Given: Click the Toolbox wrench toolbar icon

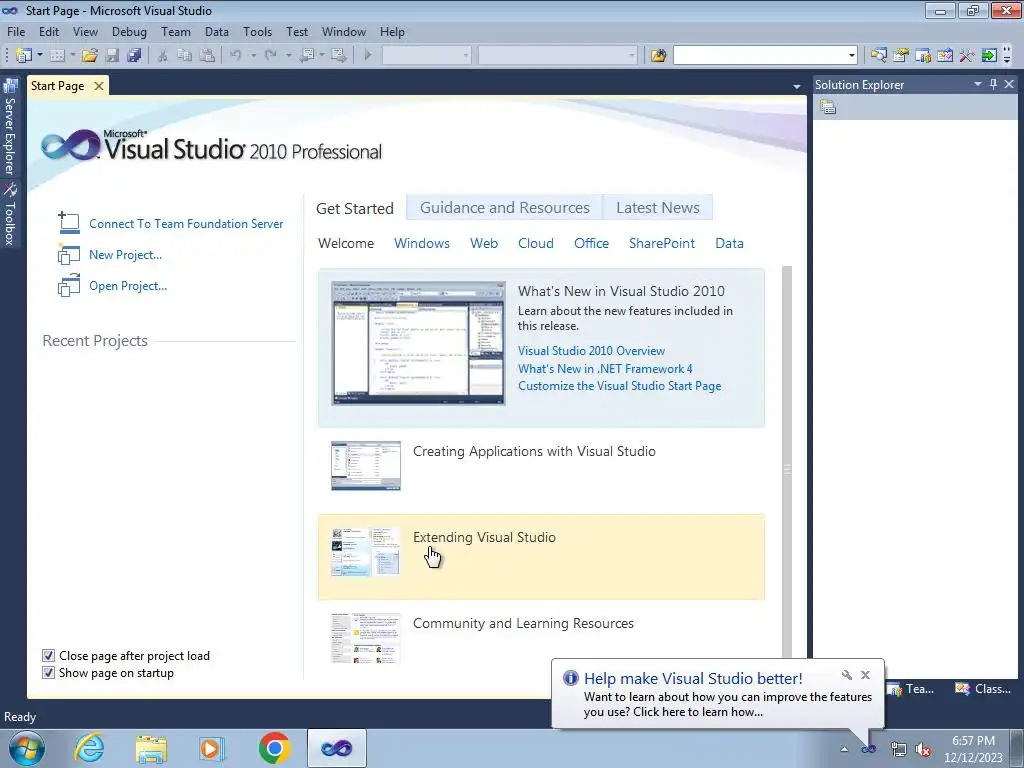Looking at the screenshot, I should point(967,56).
